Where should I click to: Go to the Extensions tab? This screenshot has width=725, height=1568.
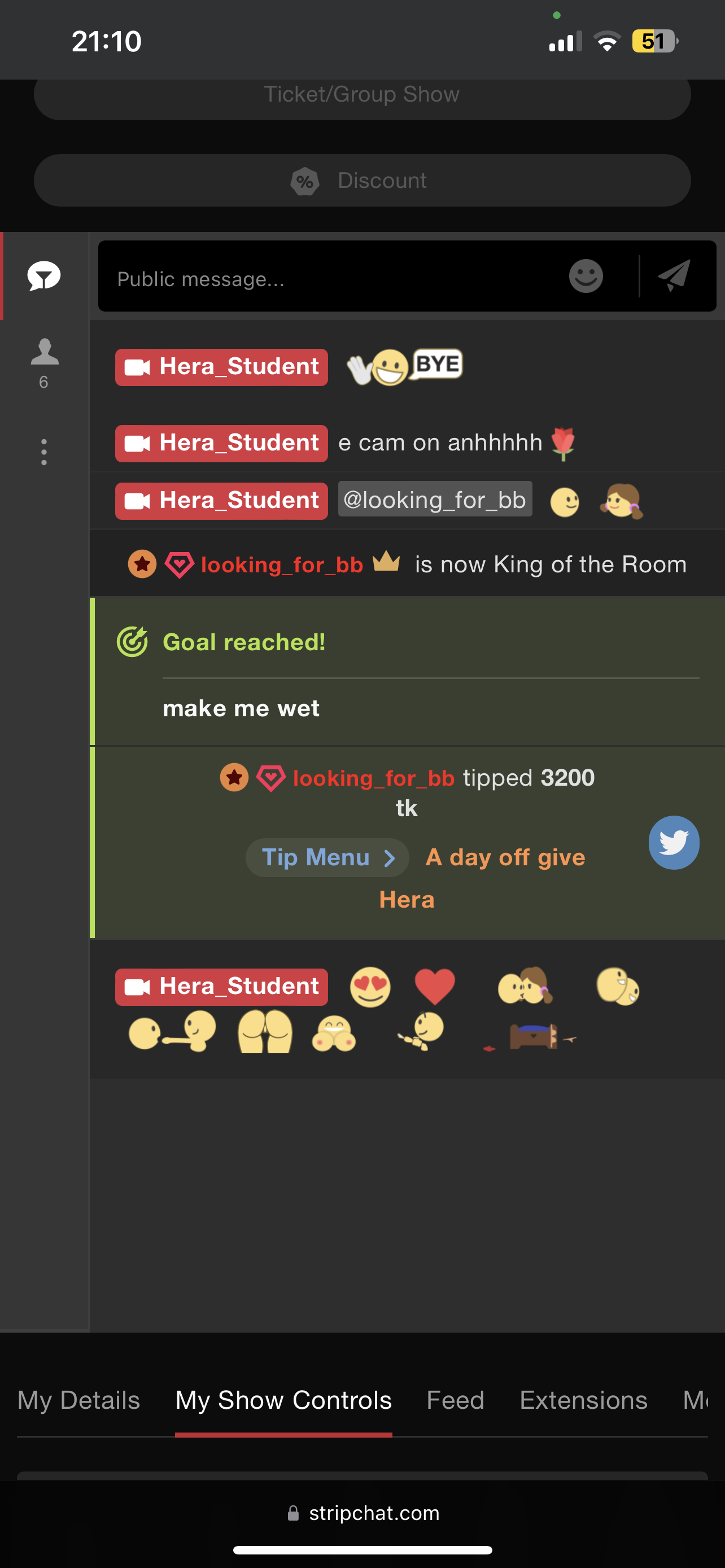pyautogui.click(x=583, y=1400)
